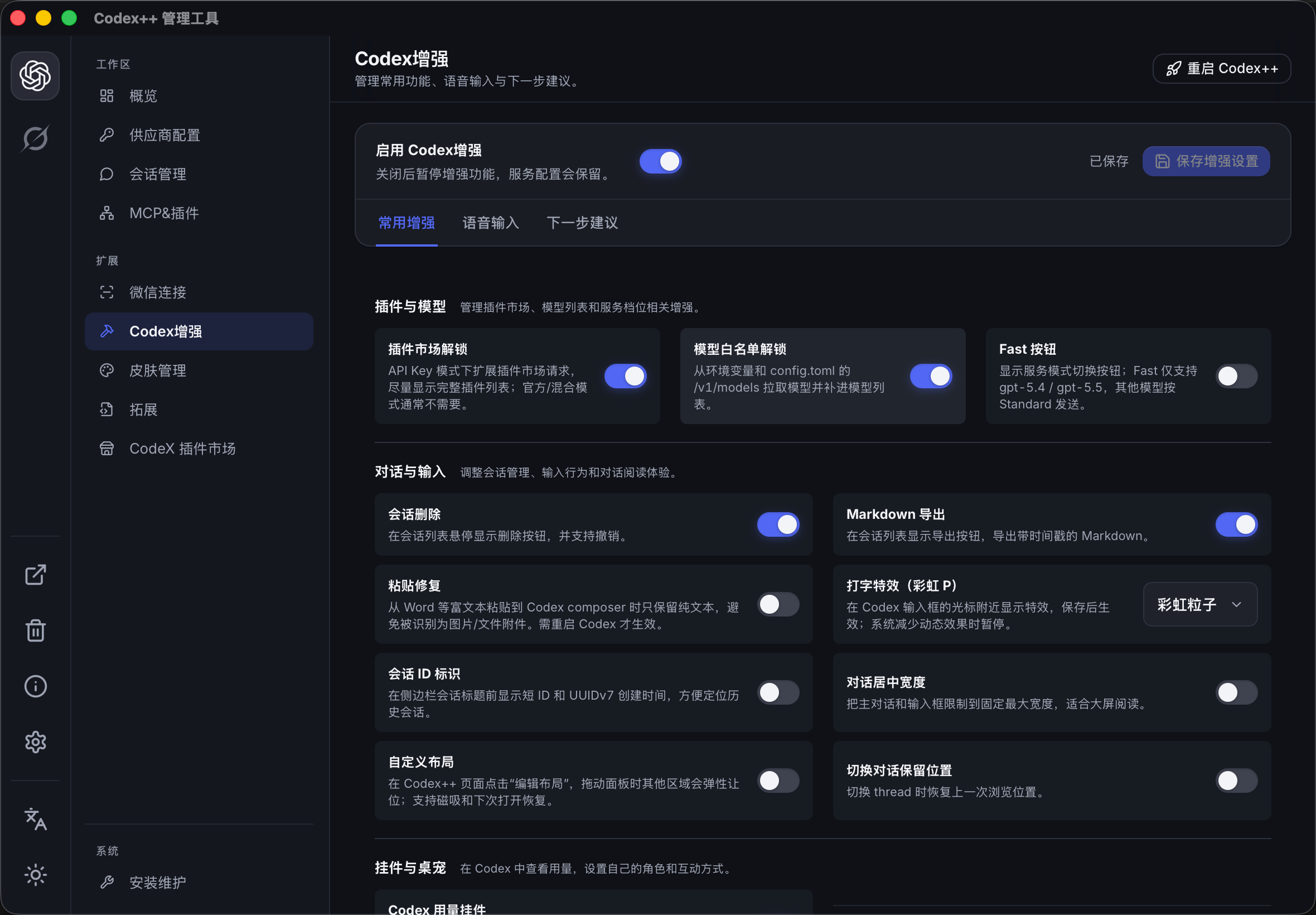Open CodeX 插件市场 in the sidebar
This screenshot has height=915, width=1316.
[x=199, y=449]
